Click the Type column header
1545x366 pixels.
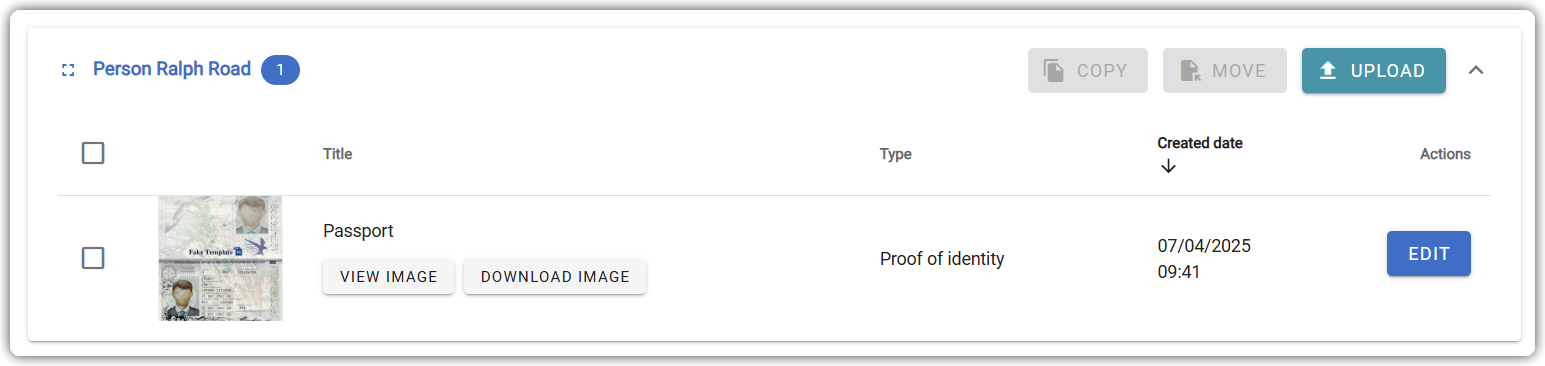tap(896, 154)
